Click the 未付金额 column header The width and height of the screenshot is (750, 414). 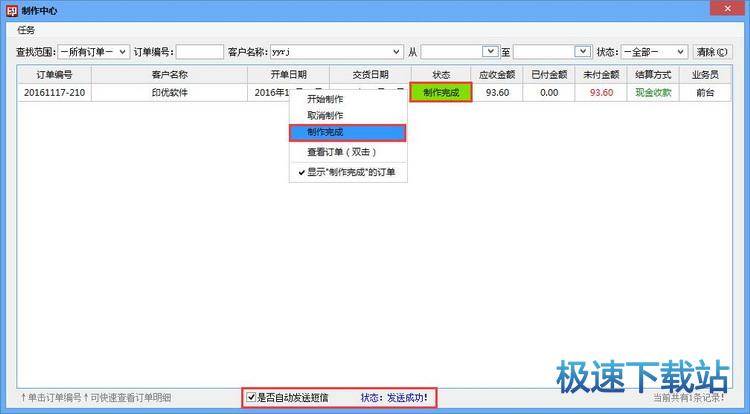pos(601,75)
